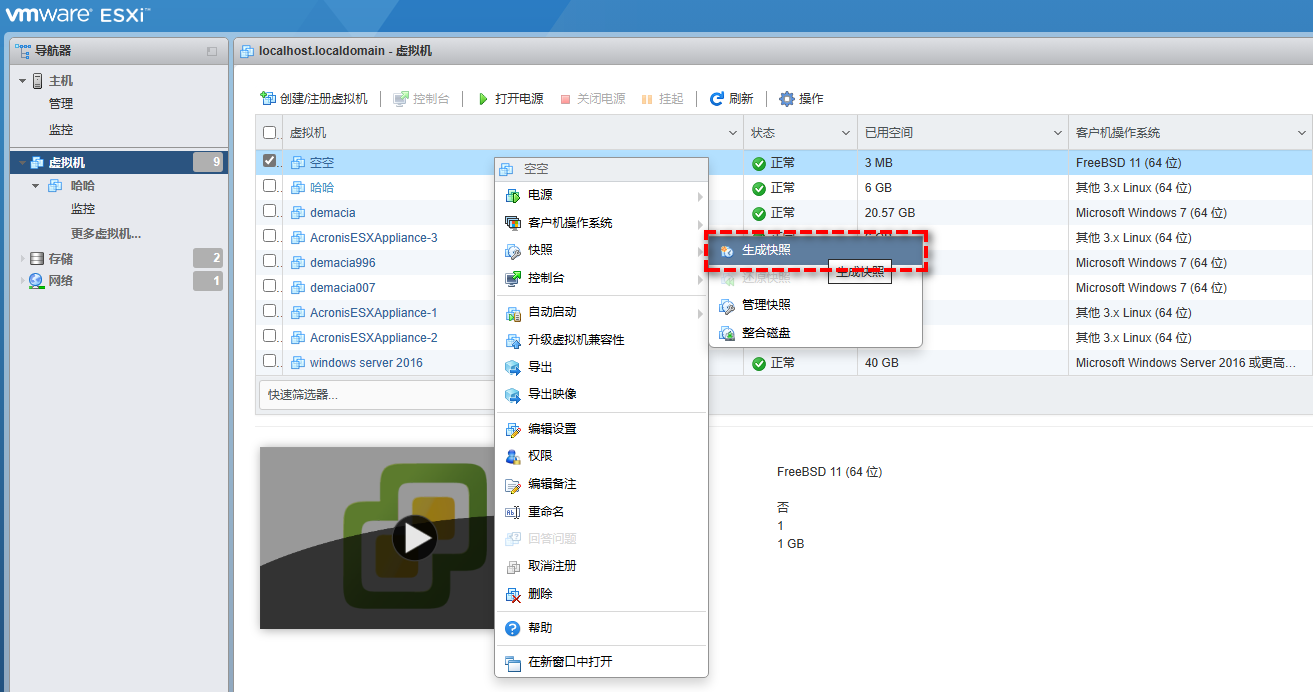1313x692 pixels.
Task: Select the 升级虚拟机兼容性 upgrade icon
Action: 513,340
